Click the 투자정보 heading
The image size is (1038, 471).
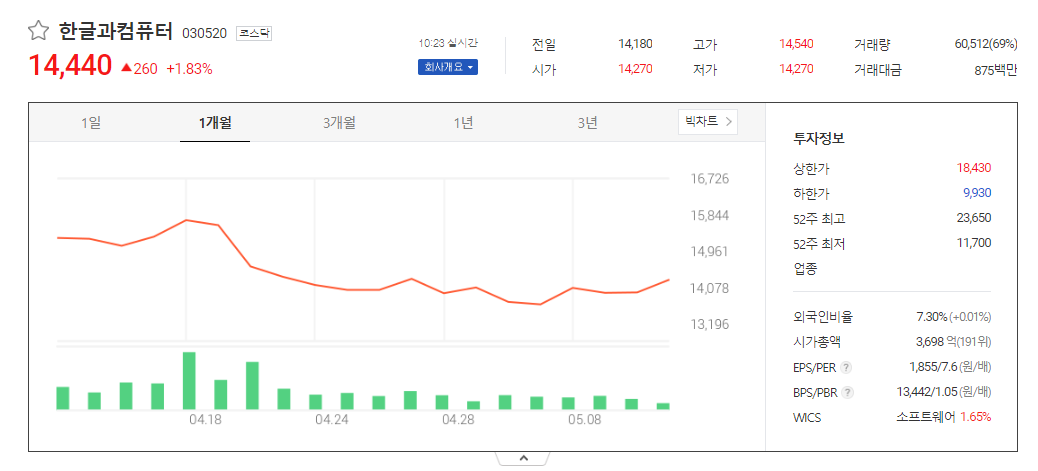point(818,139)
